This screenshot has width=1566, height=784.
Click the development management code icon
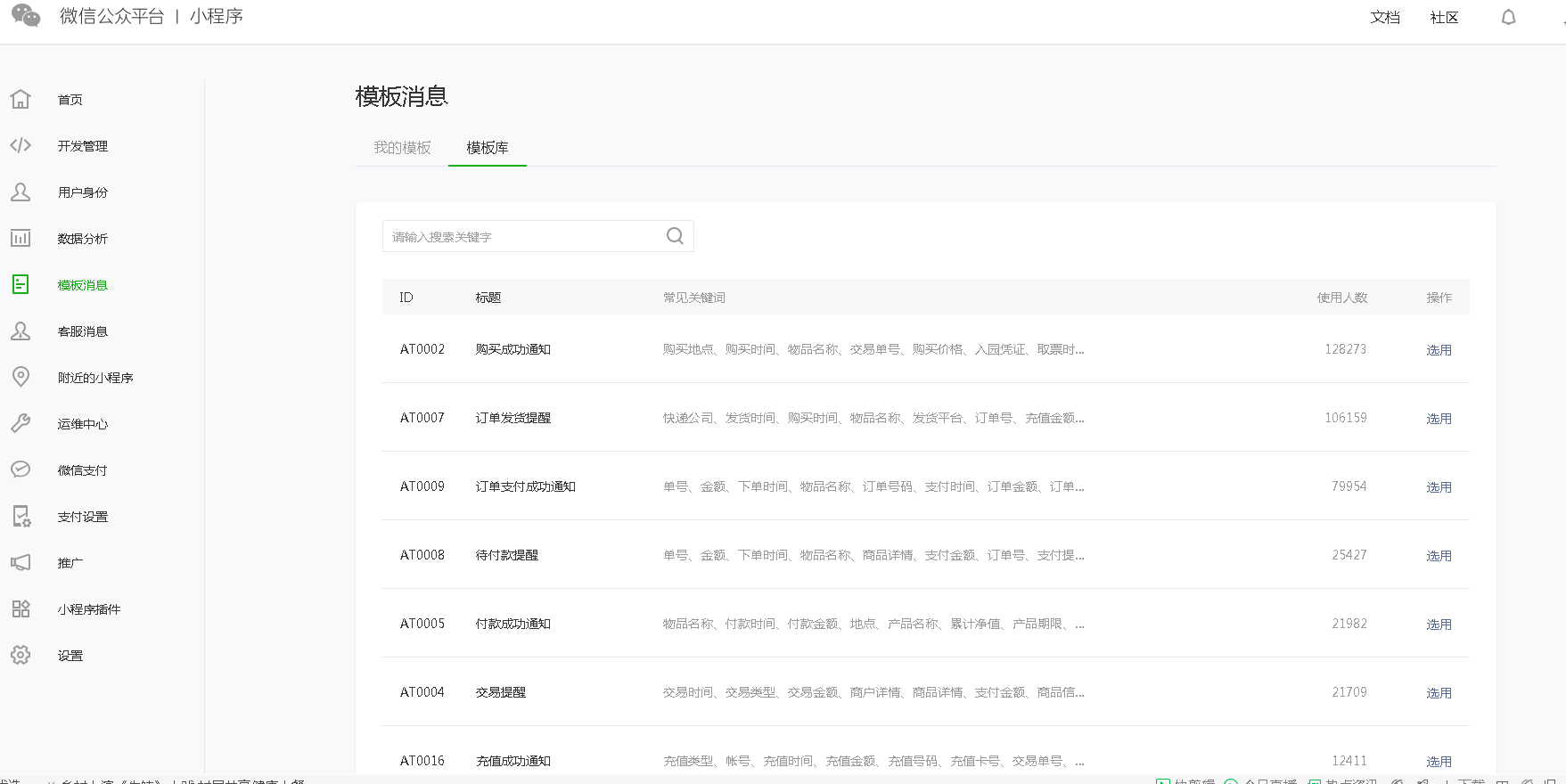[x=20, y=146]
